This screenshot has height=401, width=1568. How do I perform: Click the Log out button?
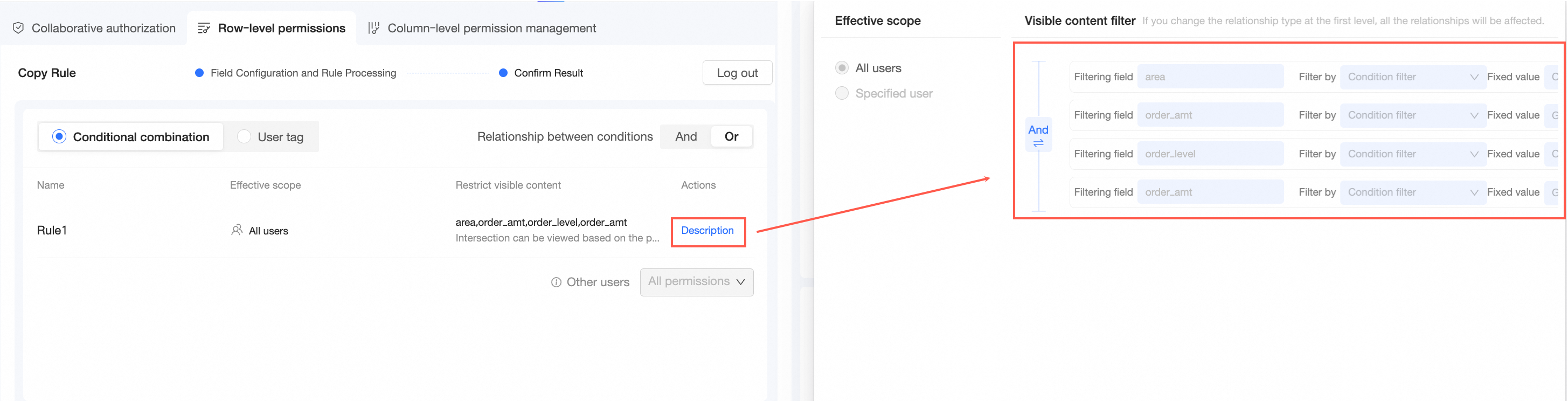pyautogui.click(x=737, y=73)
